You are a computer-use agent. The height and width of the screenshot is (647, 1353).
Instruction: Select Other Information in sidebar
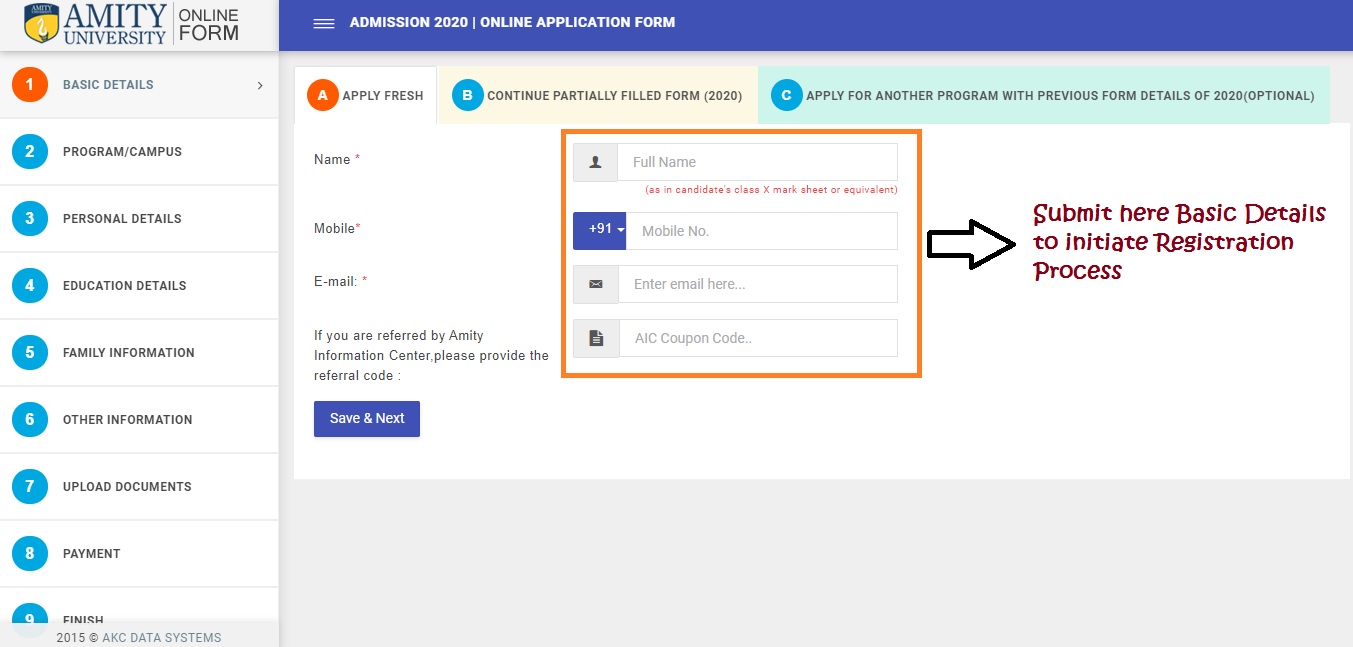[139, 420]
